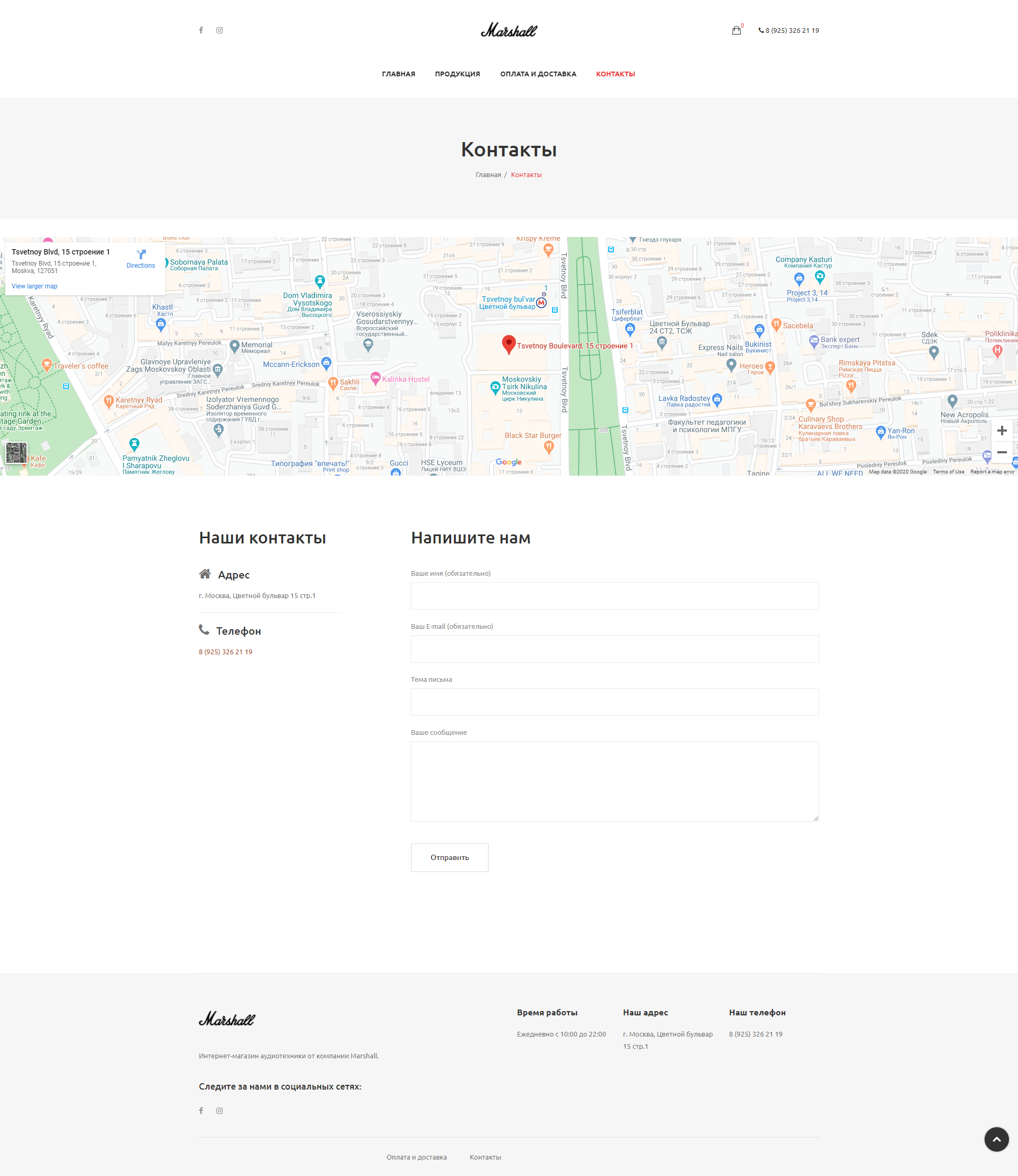
Task: Click the scroll-to-top arrow button
Action: (x=996, y=1139)
